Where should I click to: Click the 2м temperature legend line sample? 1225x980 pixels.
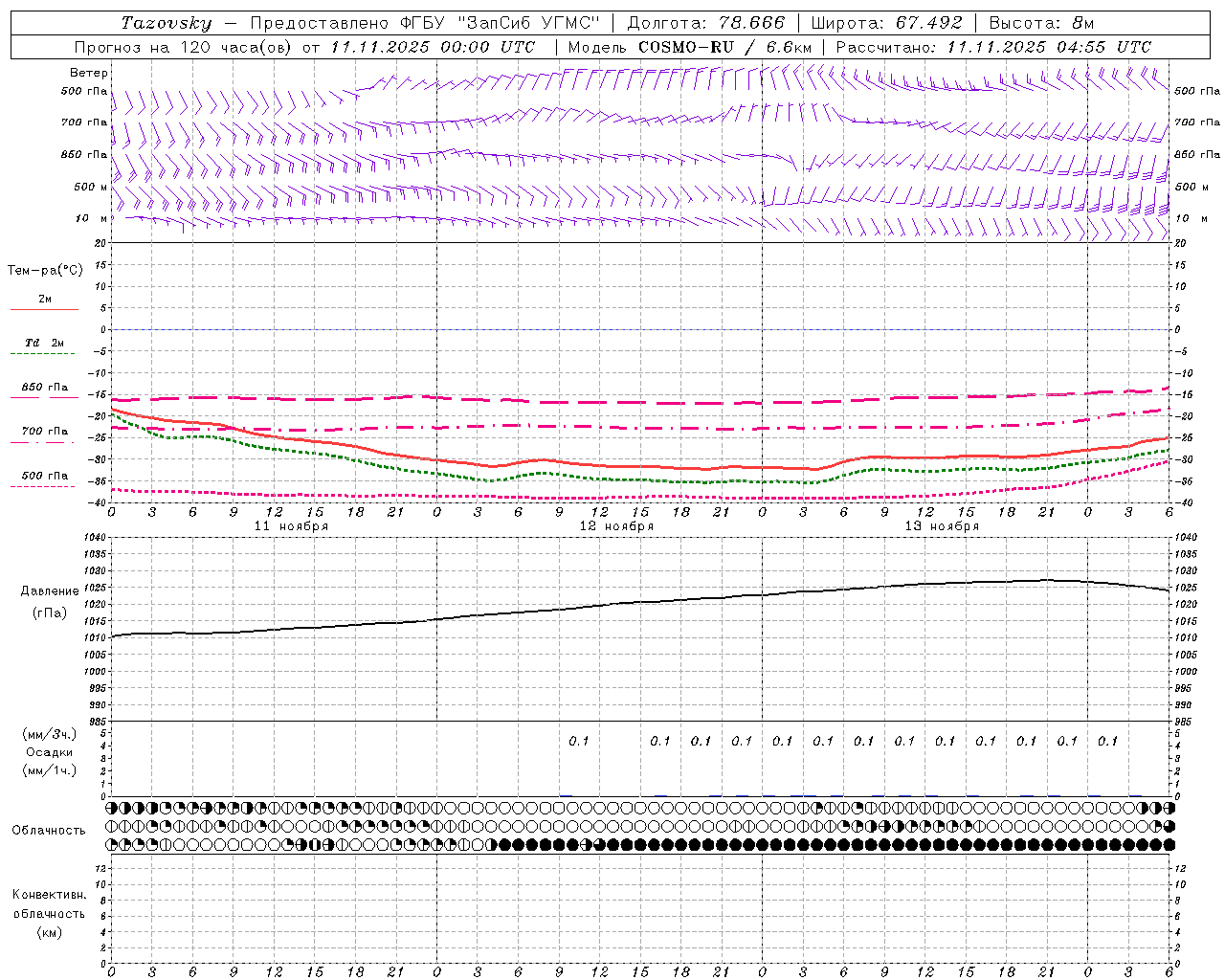pyautogui.click(x=44, y=309)
